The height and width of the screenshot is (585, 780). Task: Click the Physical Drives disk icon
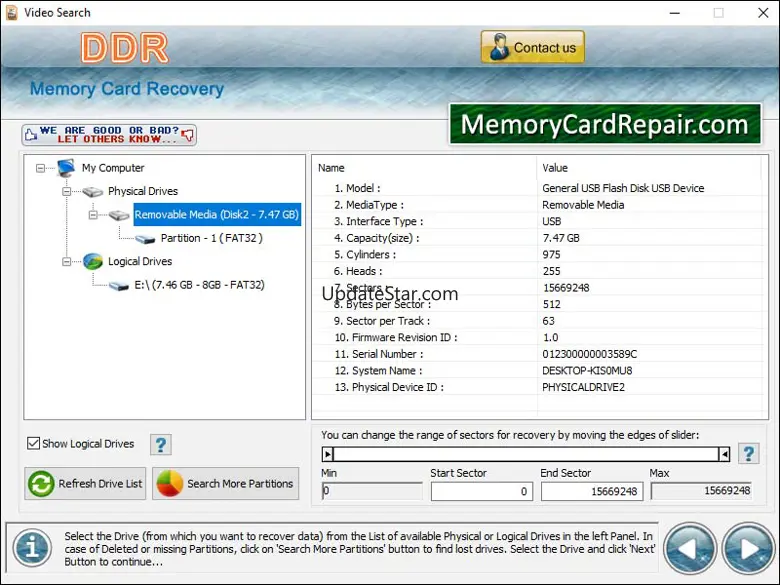point(93,192)
